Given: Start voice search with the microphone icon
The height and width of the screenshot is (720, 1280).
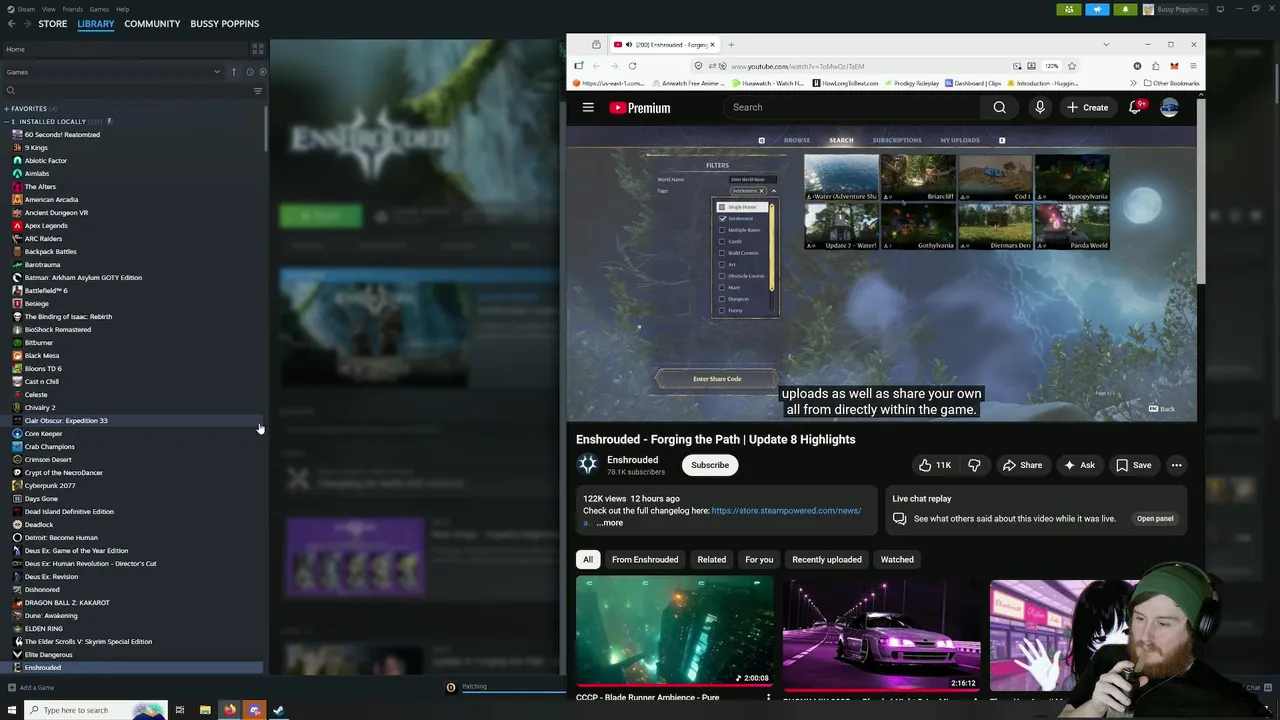Looking at the screenshot, I should (1040, 107).
